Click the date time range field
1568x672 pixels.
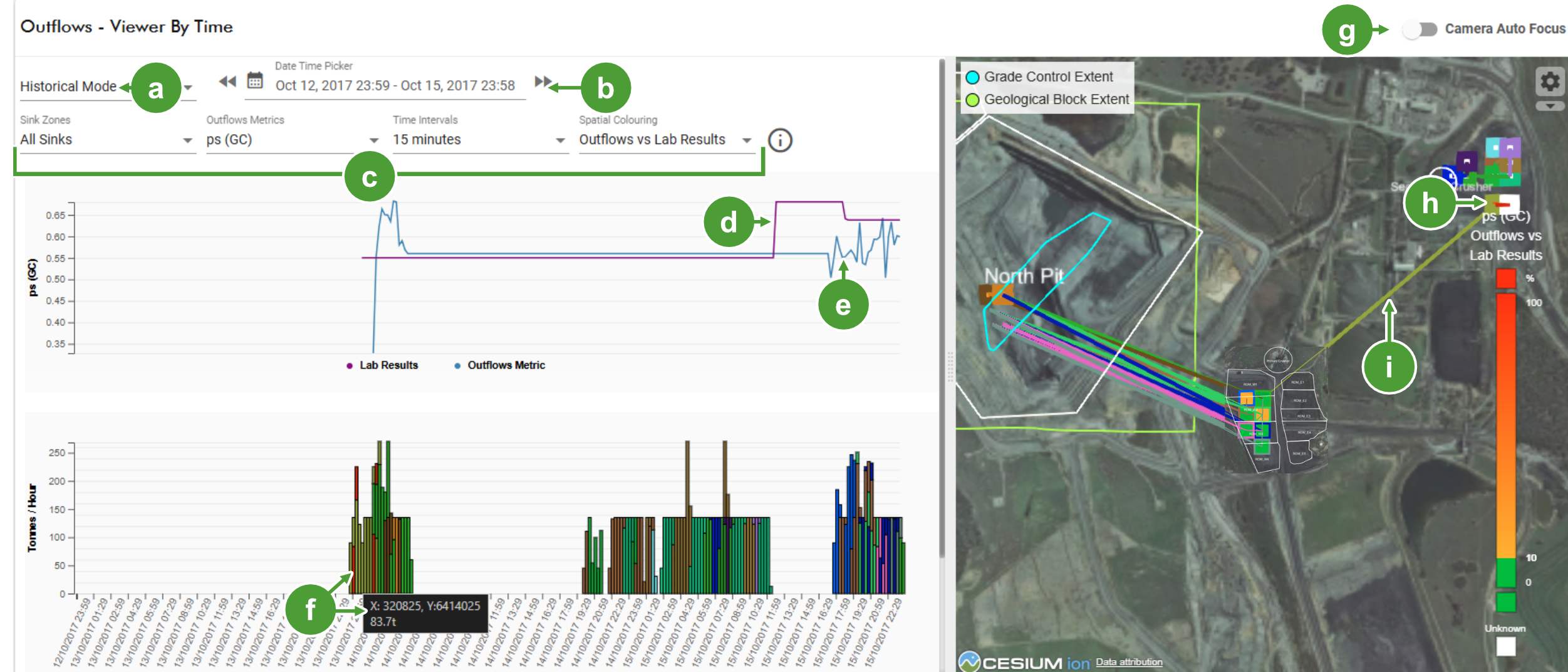click(395, 85)
